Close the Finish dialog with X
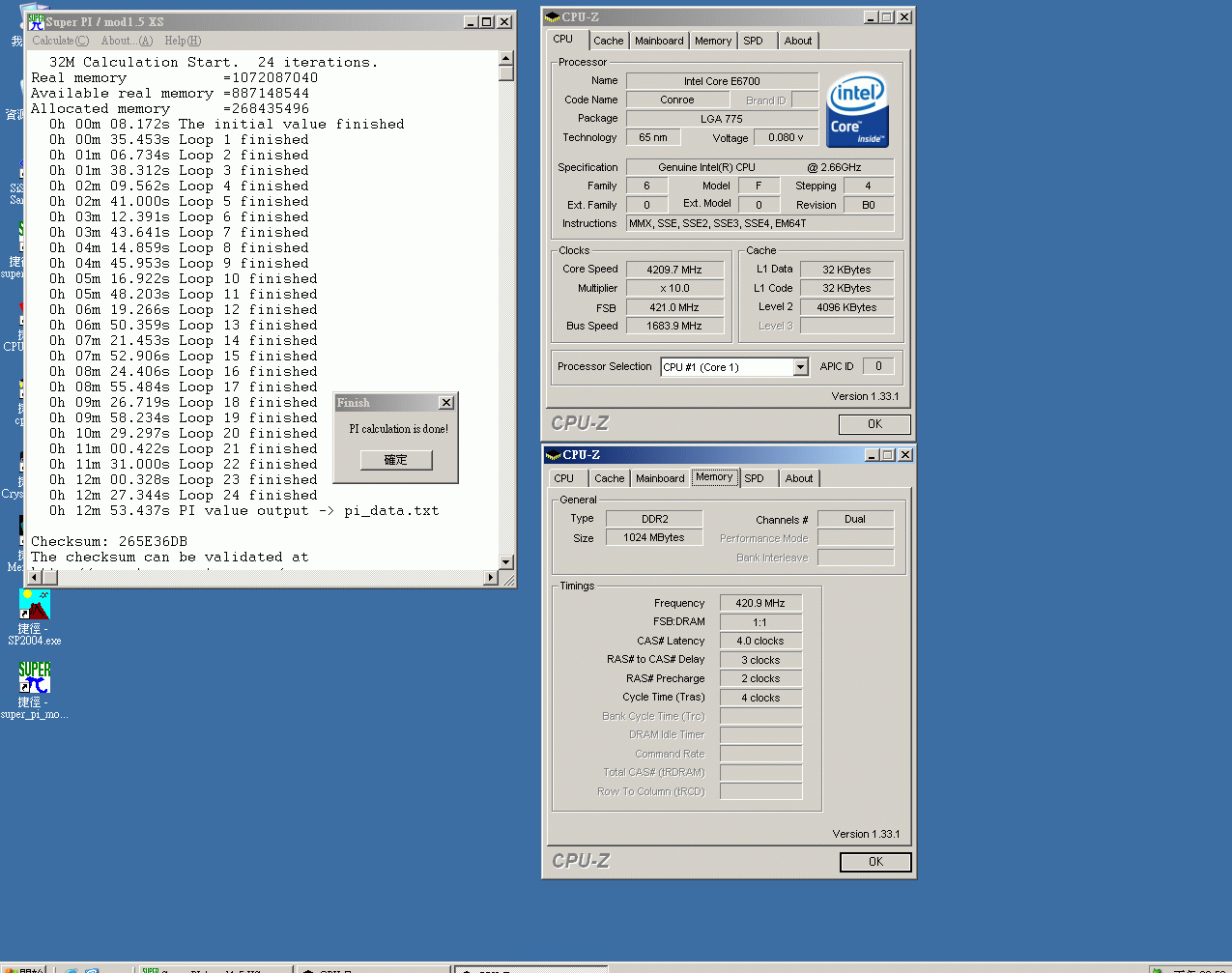Viewport: 1232px width, 973px height. (445, 403)
